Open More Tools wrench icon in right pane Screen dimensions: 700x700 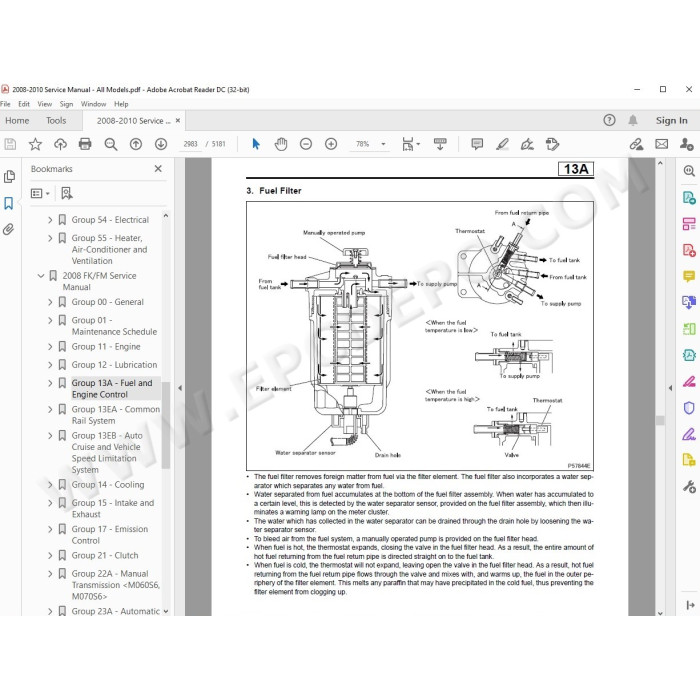pos(689,487)
